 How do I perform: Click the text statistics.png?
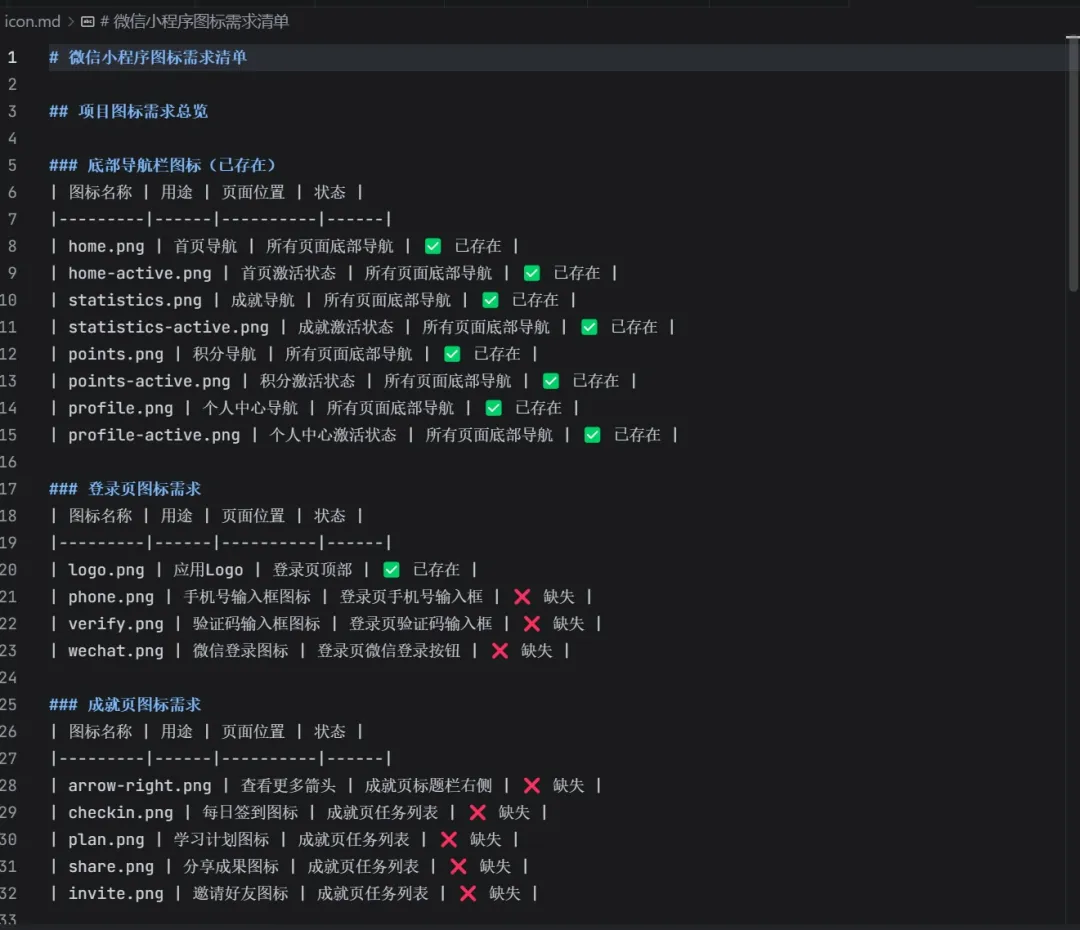[x=135, y=300]
